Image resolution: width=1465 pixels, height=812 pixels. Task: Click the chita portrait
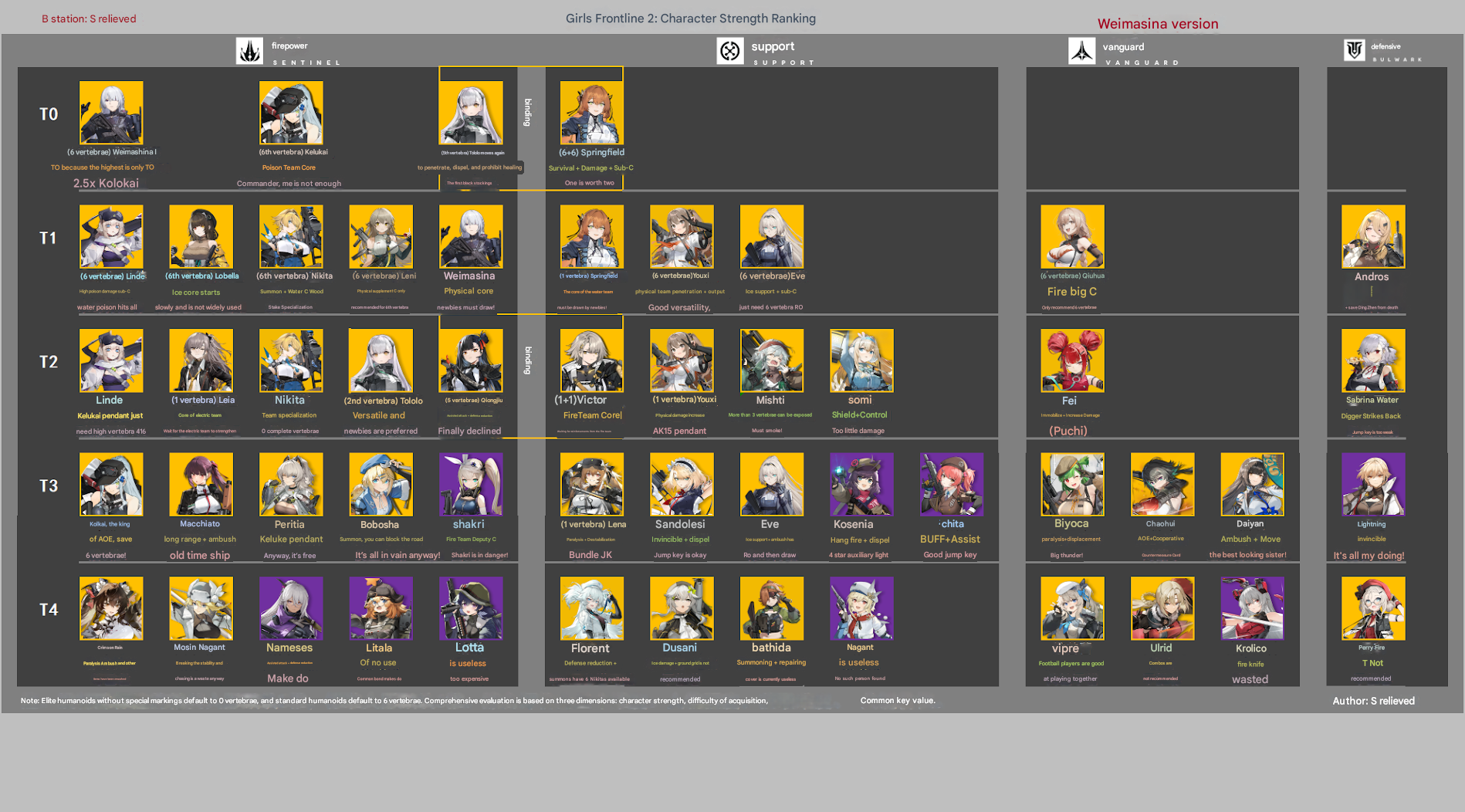coord(952,484)
